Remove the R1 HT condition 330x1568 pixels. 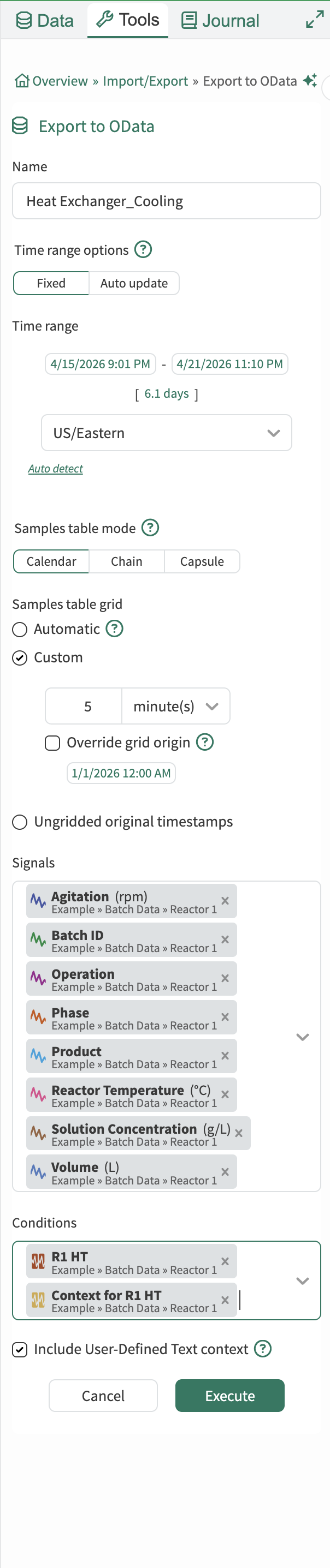coord(225,1262)
